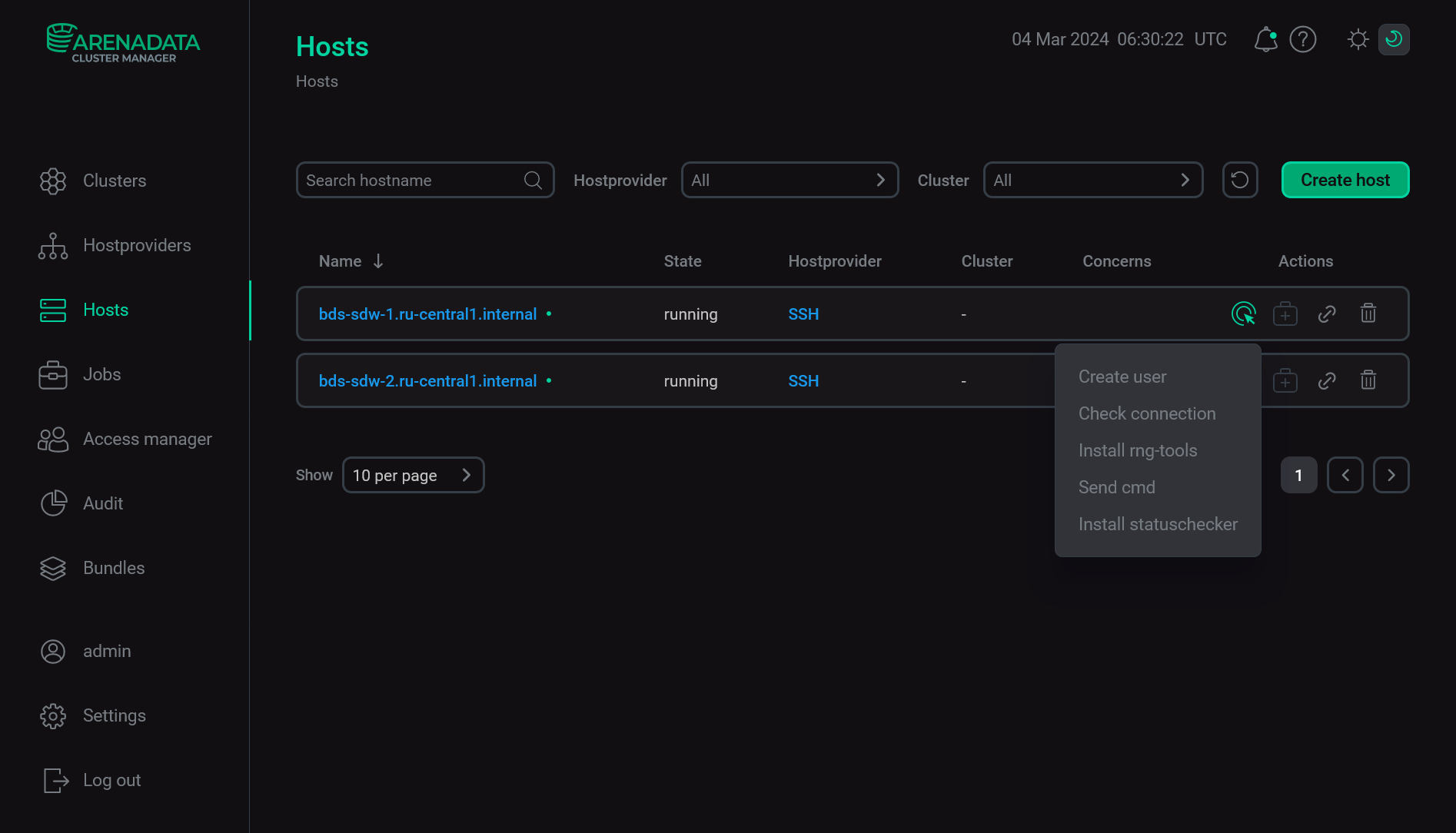Choose Check connection in the actions menu
The height and width of the screenshot is (833, 1456).
(x=1147, y=413)
